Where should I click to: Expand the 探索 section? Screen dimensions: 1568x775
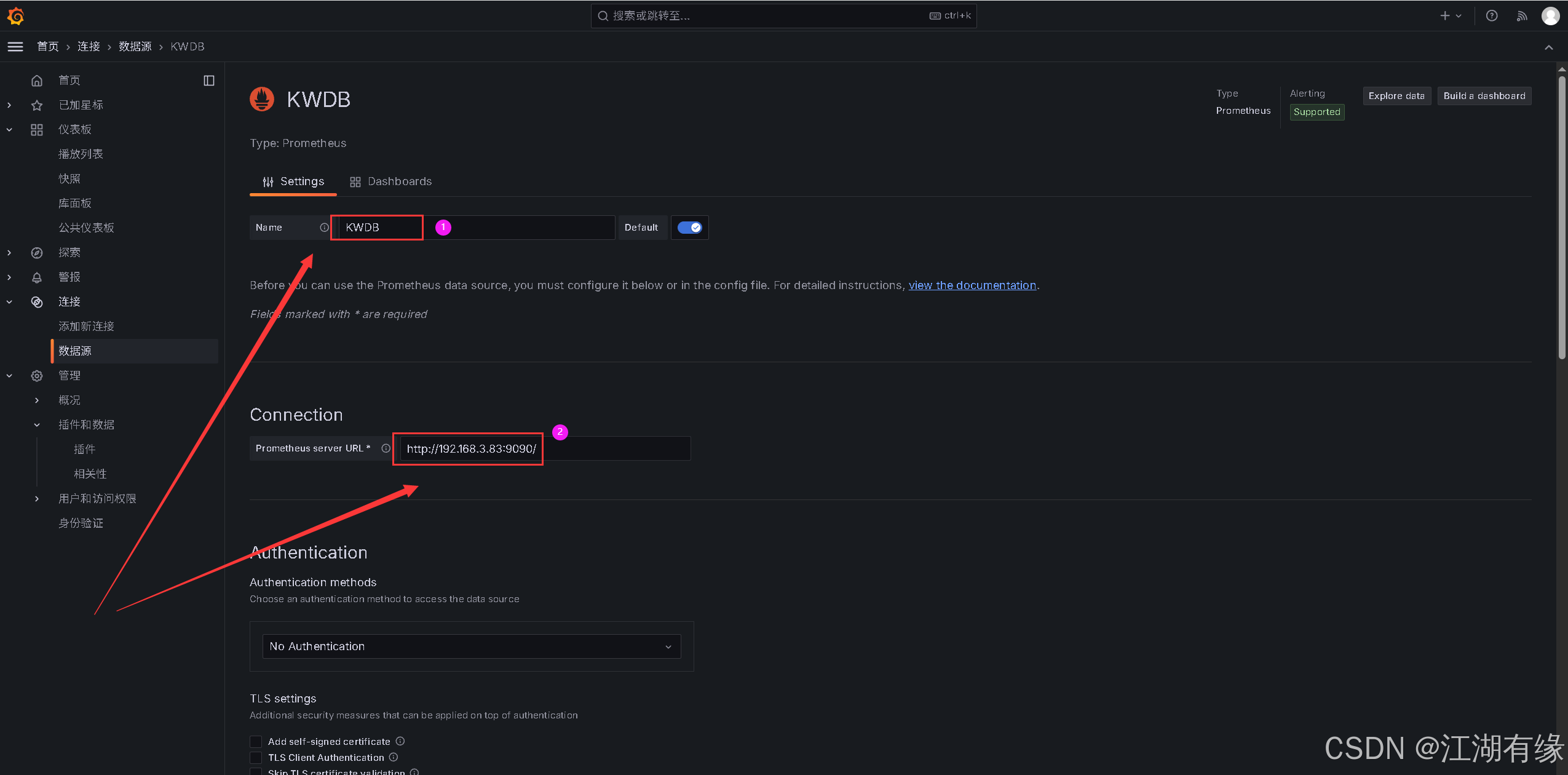click(9, 253)
